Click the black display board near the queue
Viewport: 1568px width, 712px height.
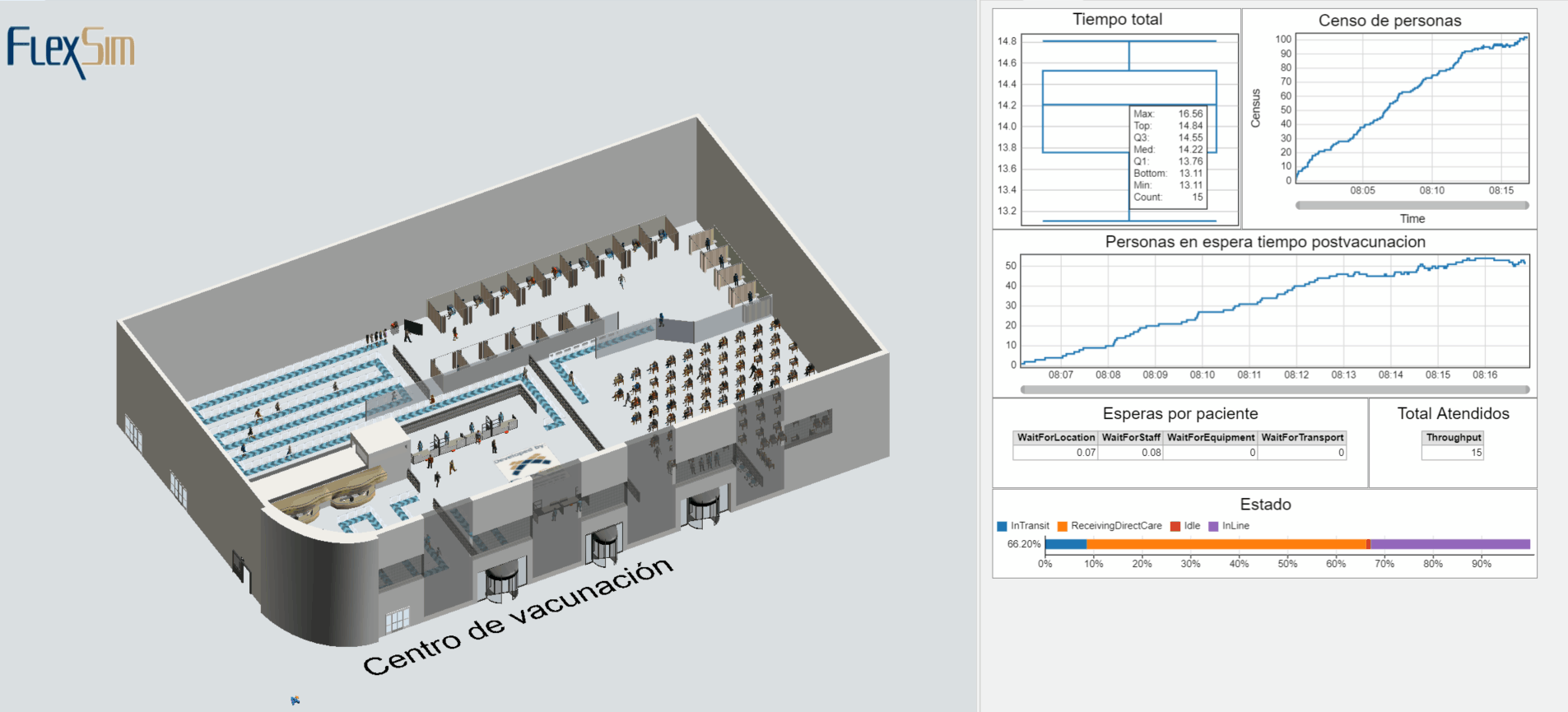(413, 328)
